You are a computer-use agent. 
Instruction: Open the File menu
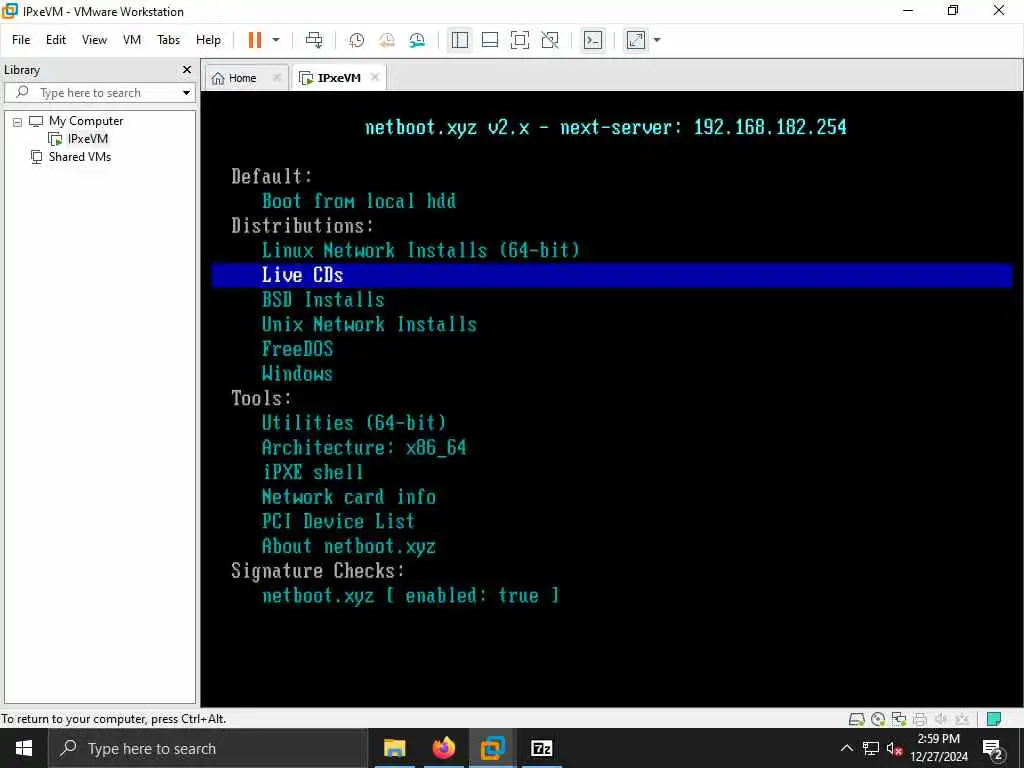click(x=21, y=40)
